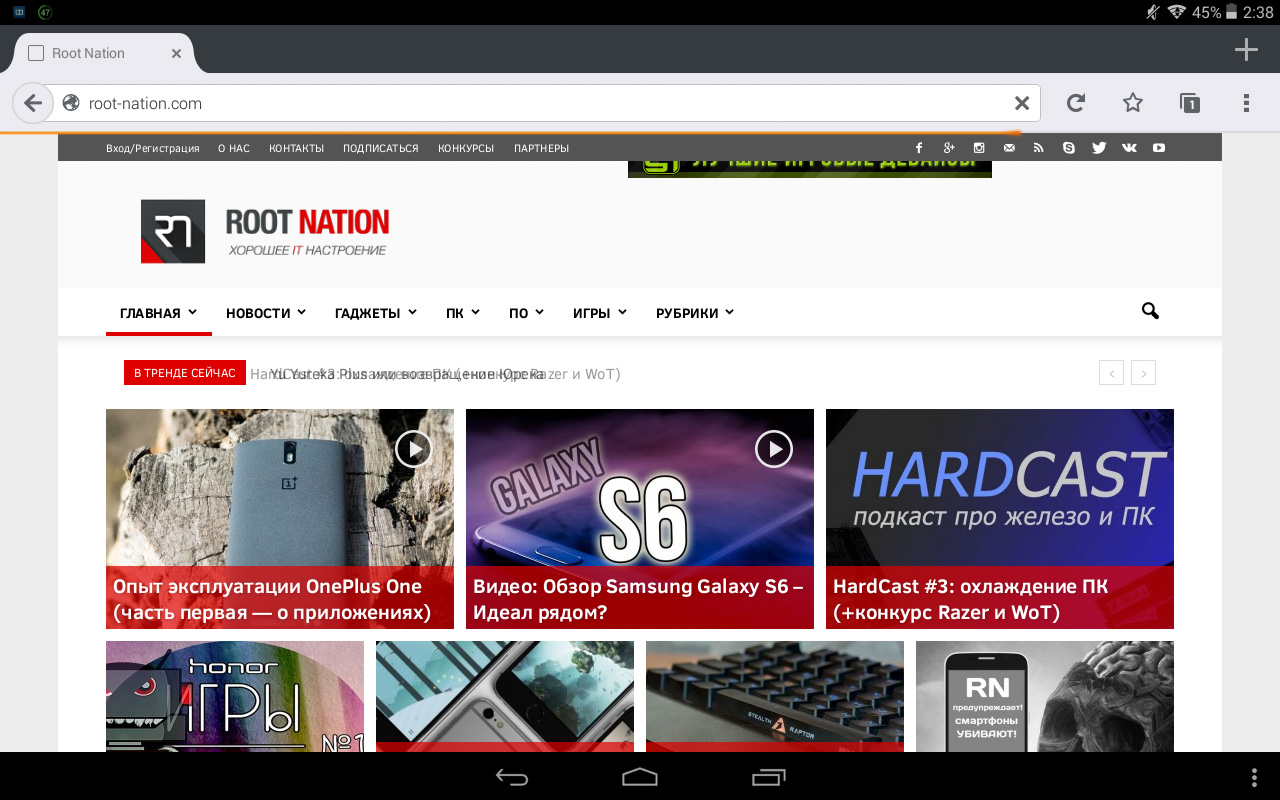Tap the Android recent apps button
The width and height of the screenshot is (1280, 800).
click(769, 777)
